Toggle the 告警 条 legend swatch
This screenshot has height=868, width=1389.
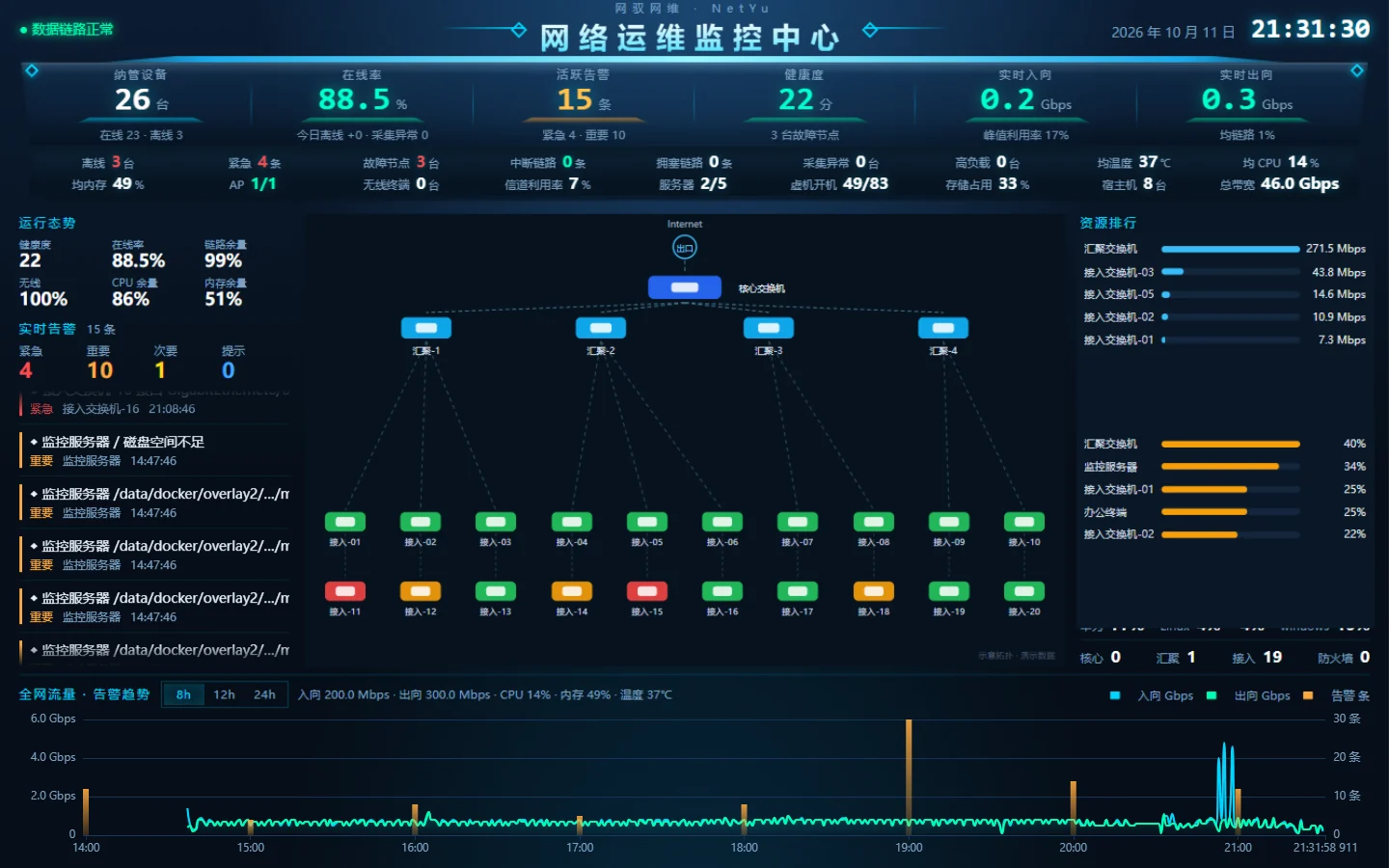coord(1308,695)
